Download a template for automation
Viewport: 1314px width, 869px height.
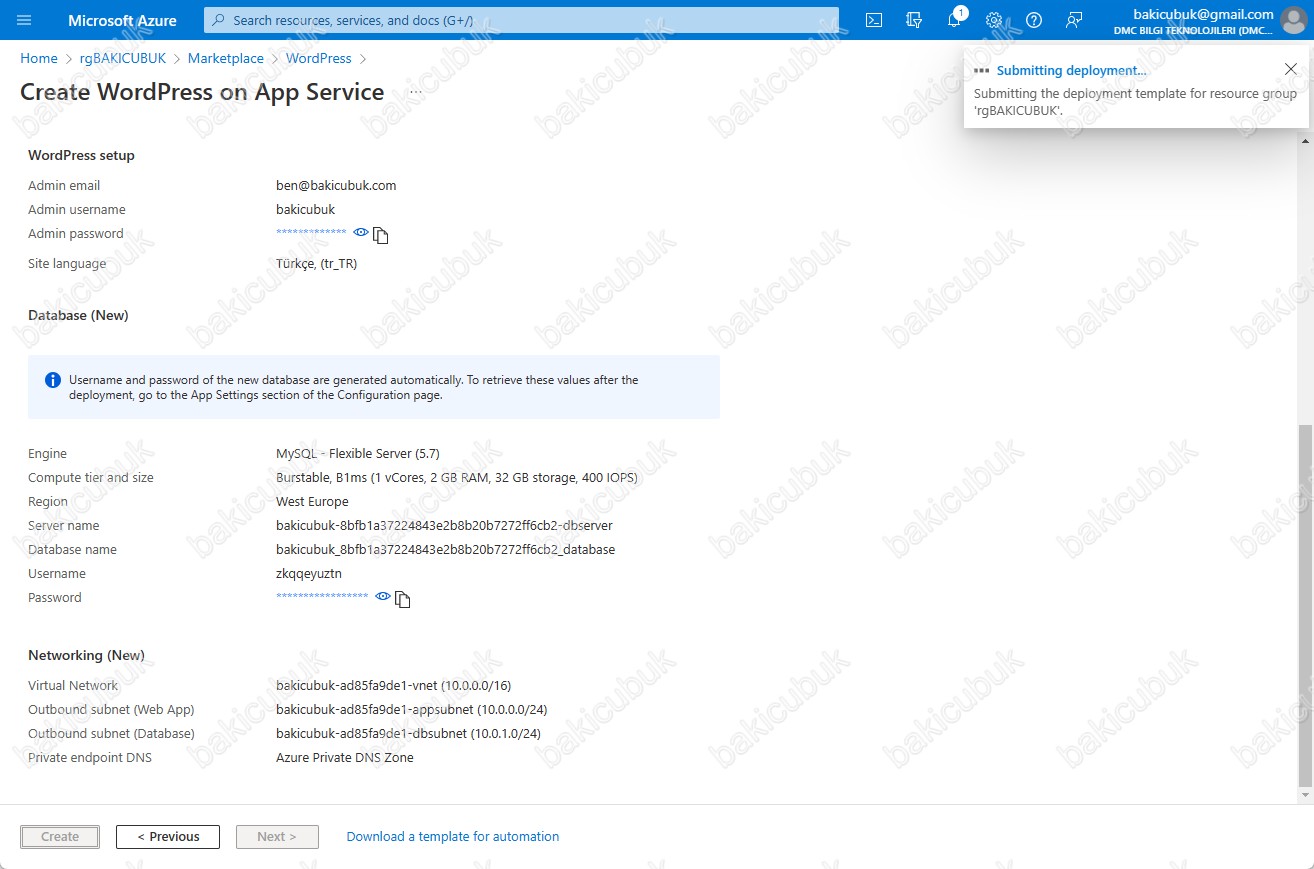point(453,836)
